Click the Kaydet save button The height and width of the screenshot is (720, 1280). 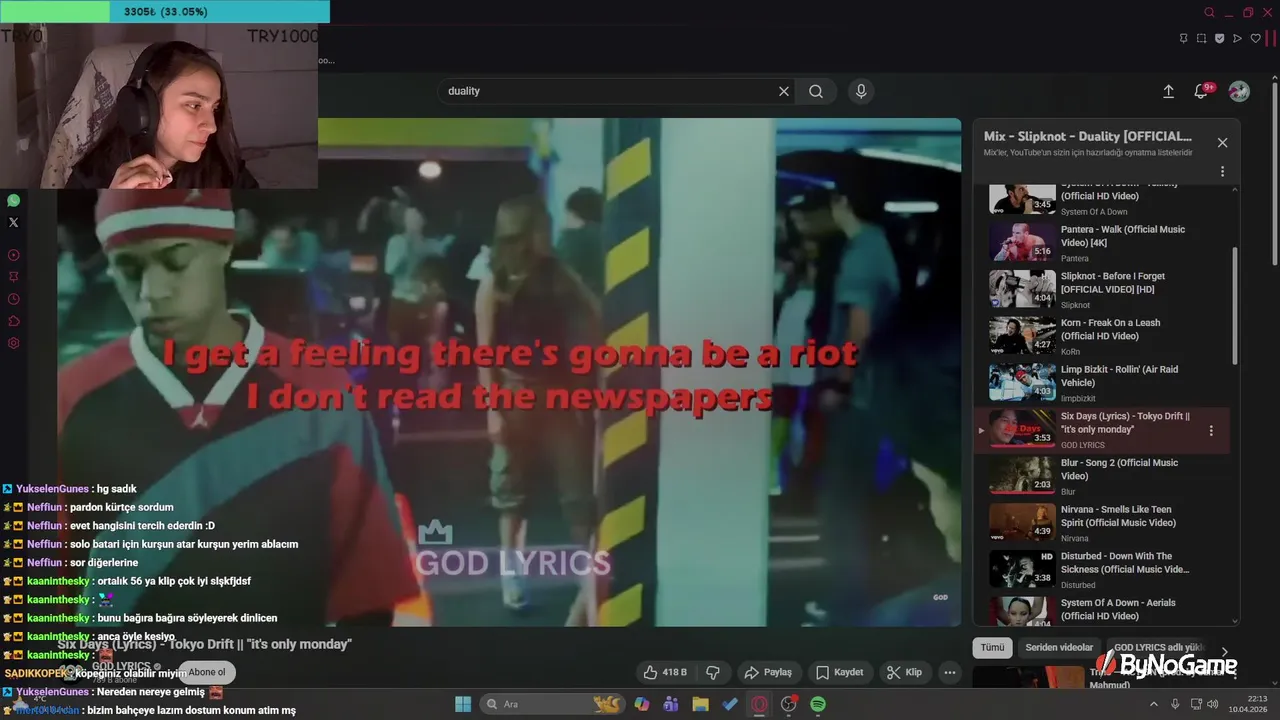[x=839, y=672]
